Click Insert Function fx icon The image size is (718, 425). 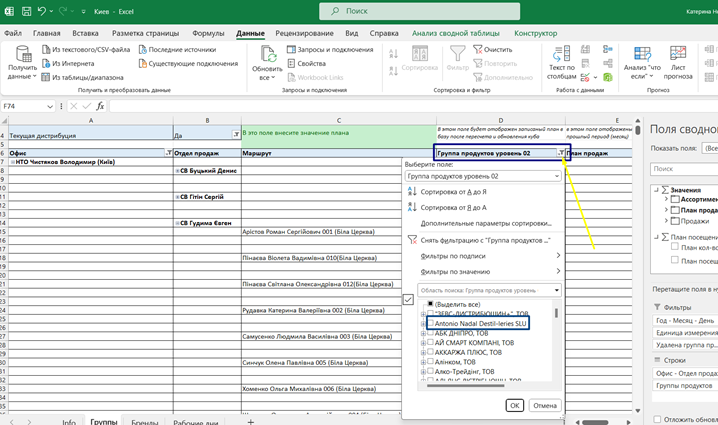pos(100,106)
